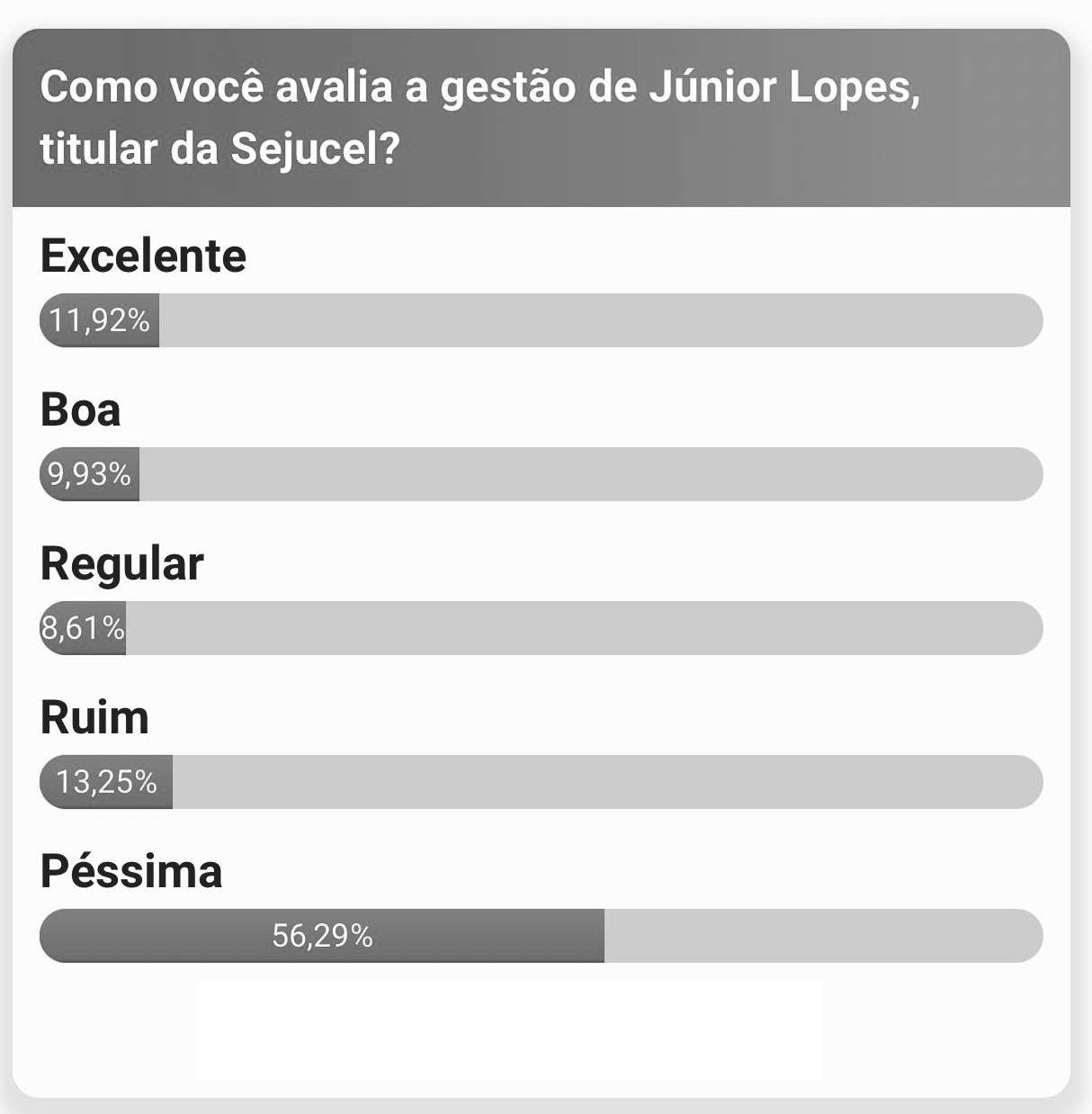
Task: Click the unfilled portion of the Ruim bar
Action: pos(607,782)
